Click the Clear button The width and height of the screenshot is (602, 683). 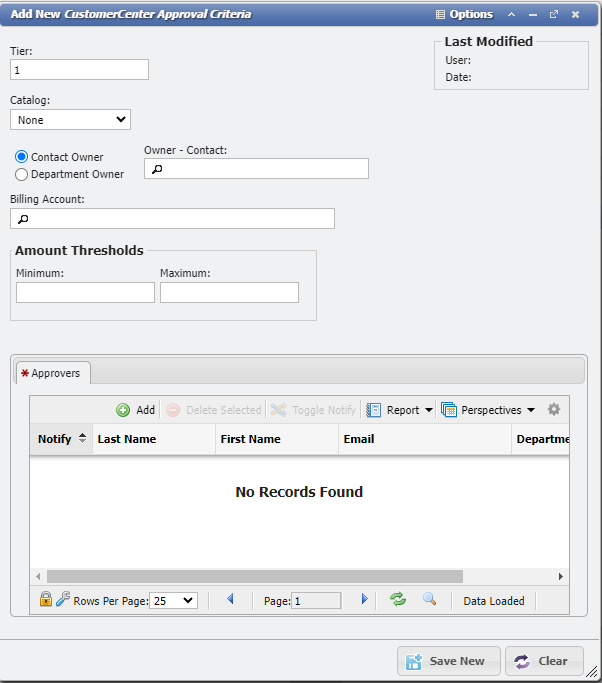point(544,661)
